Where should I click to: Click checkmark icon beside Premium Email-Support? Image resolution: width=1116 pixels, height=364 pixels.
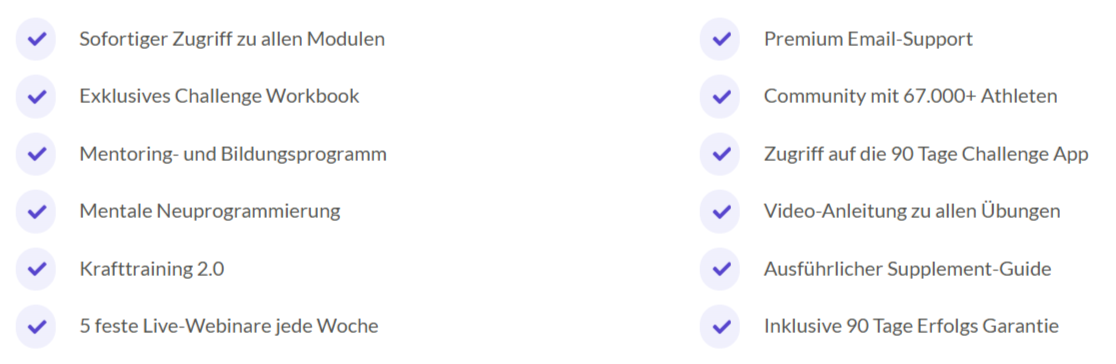coord(721,38)
